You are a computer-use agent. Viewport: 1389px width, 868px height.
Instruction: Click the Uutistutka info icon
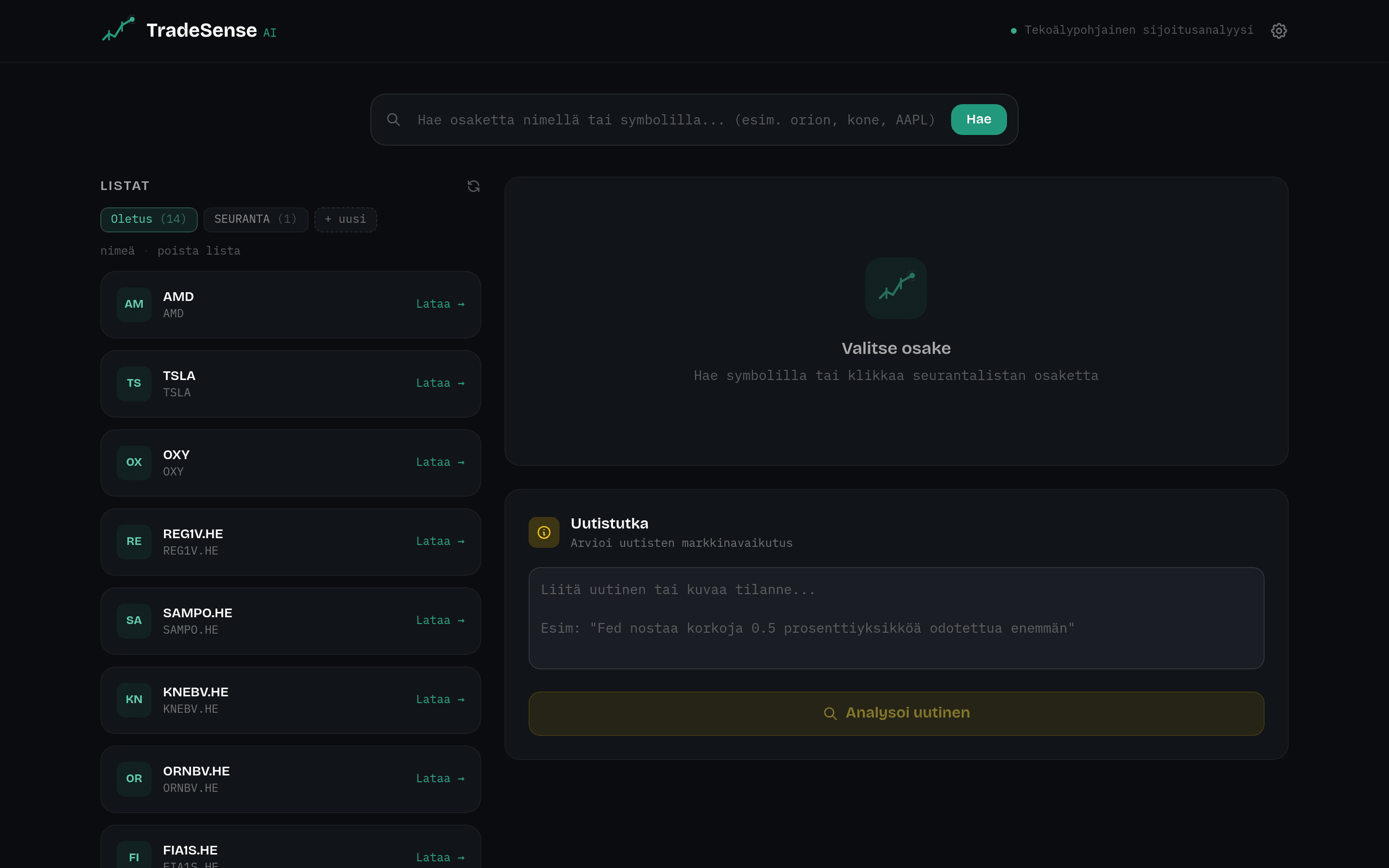point(544,532)
